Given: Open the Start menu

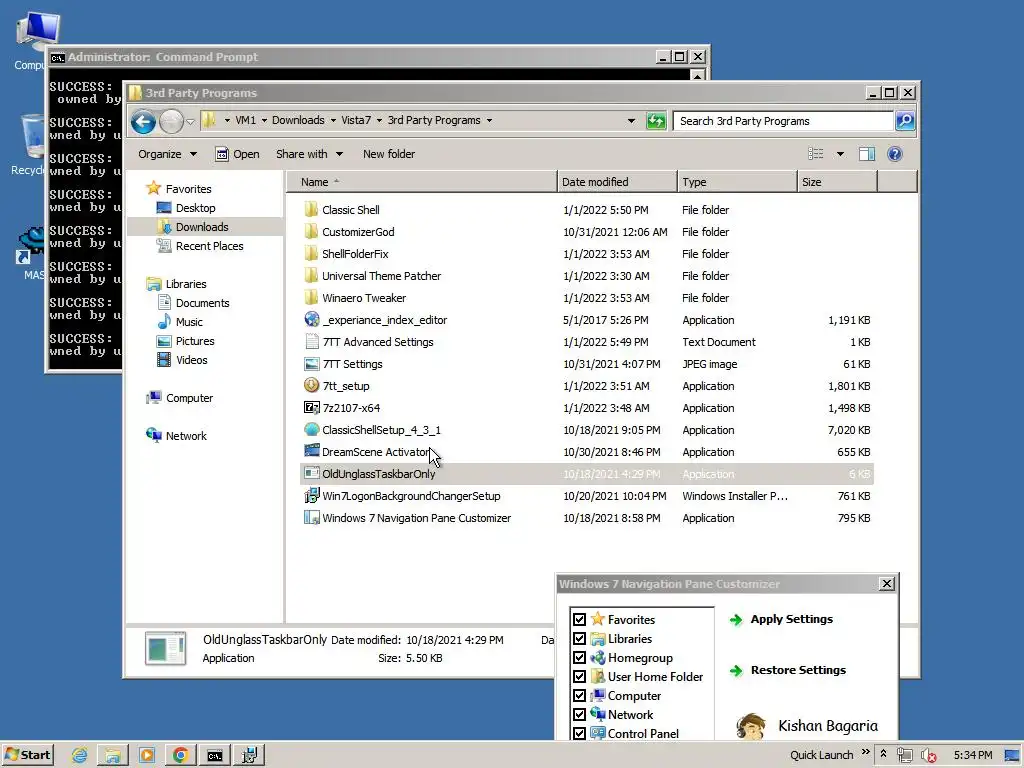Looking at the screenshot, I should [27, 756].
